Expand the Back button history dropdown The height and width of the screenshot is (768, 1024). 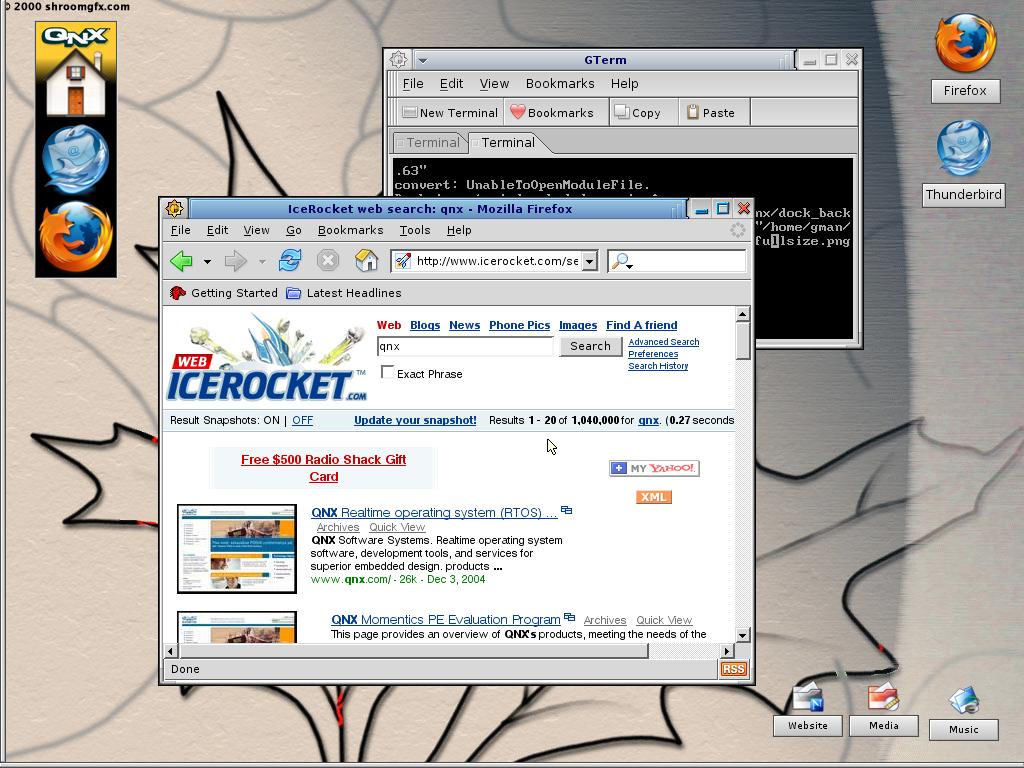coord(207,261)
